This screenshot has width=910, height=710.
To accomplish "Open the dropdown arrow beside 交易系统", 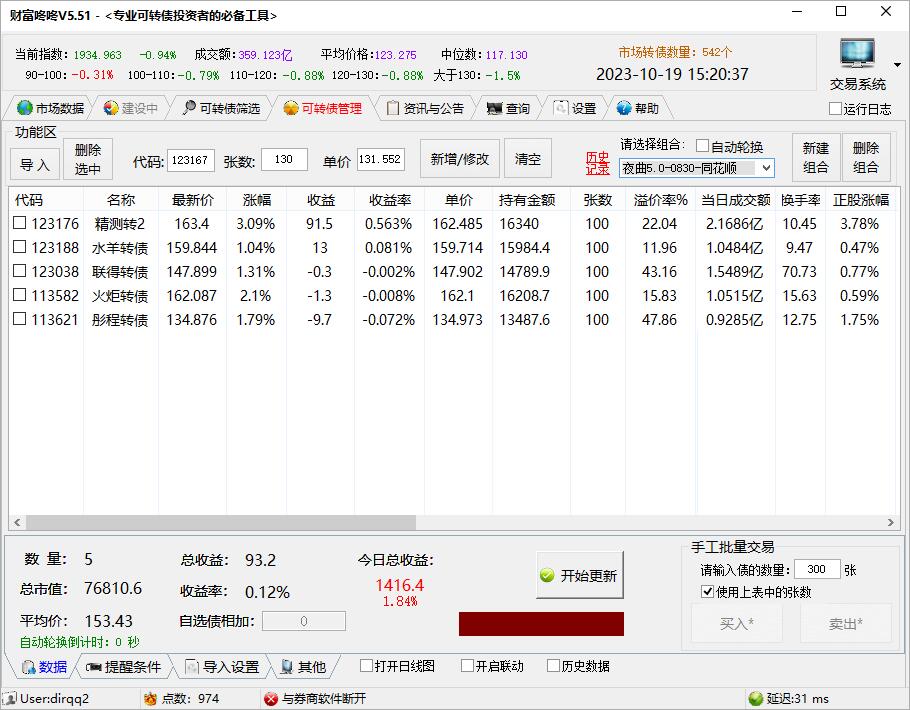I will coord(897,65).
